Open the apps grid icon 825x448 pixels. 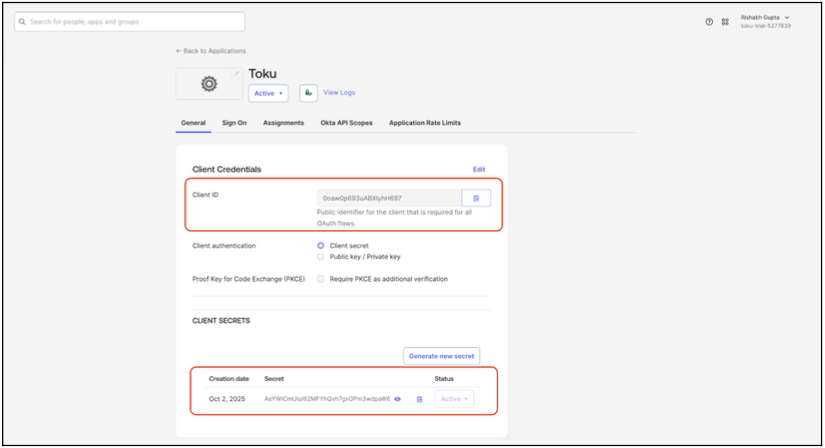pos(725,22)
